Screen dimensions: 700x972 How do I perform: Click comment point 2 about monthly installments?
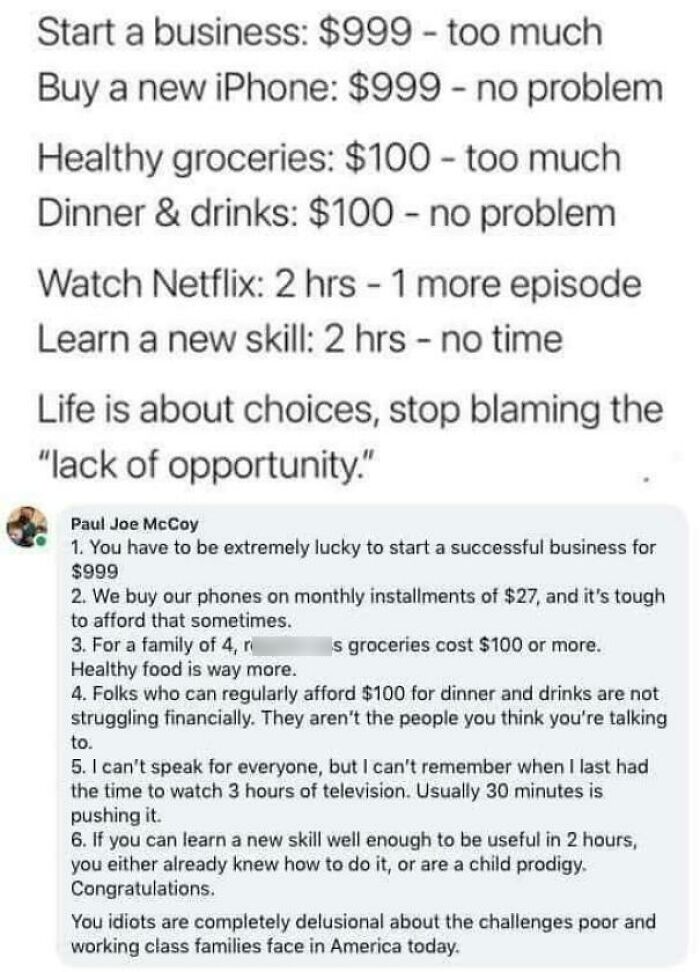[x=368, y=608]
